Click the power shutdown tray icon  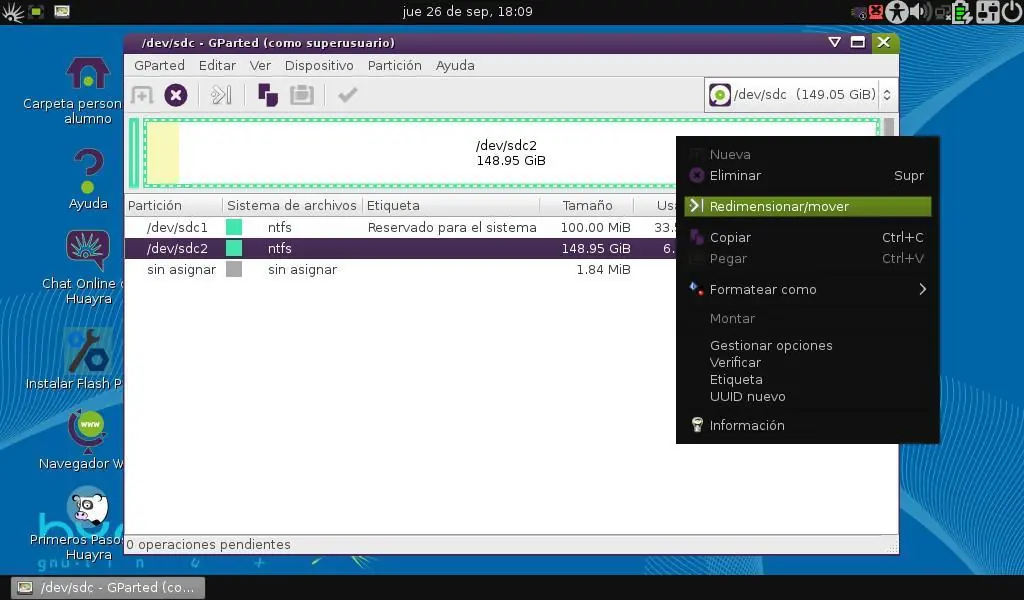[1012, 12]
